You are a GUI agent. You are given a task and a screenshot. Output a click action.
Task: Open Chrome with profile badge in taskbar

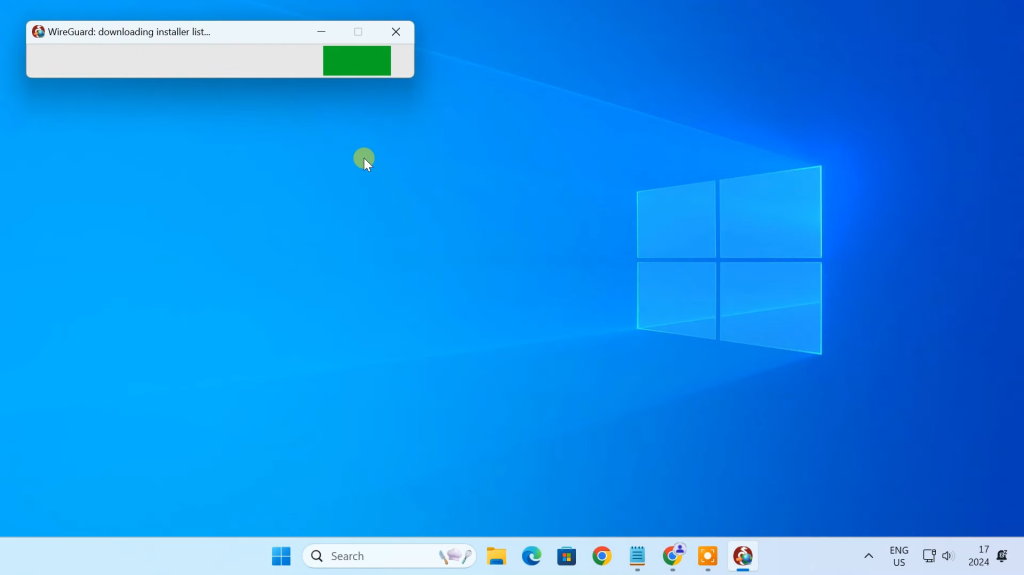(673, 556)
